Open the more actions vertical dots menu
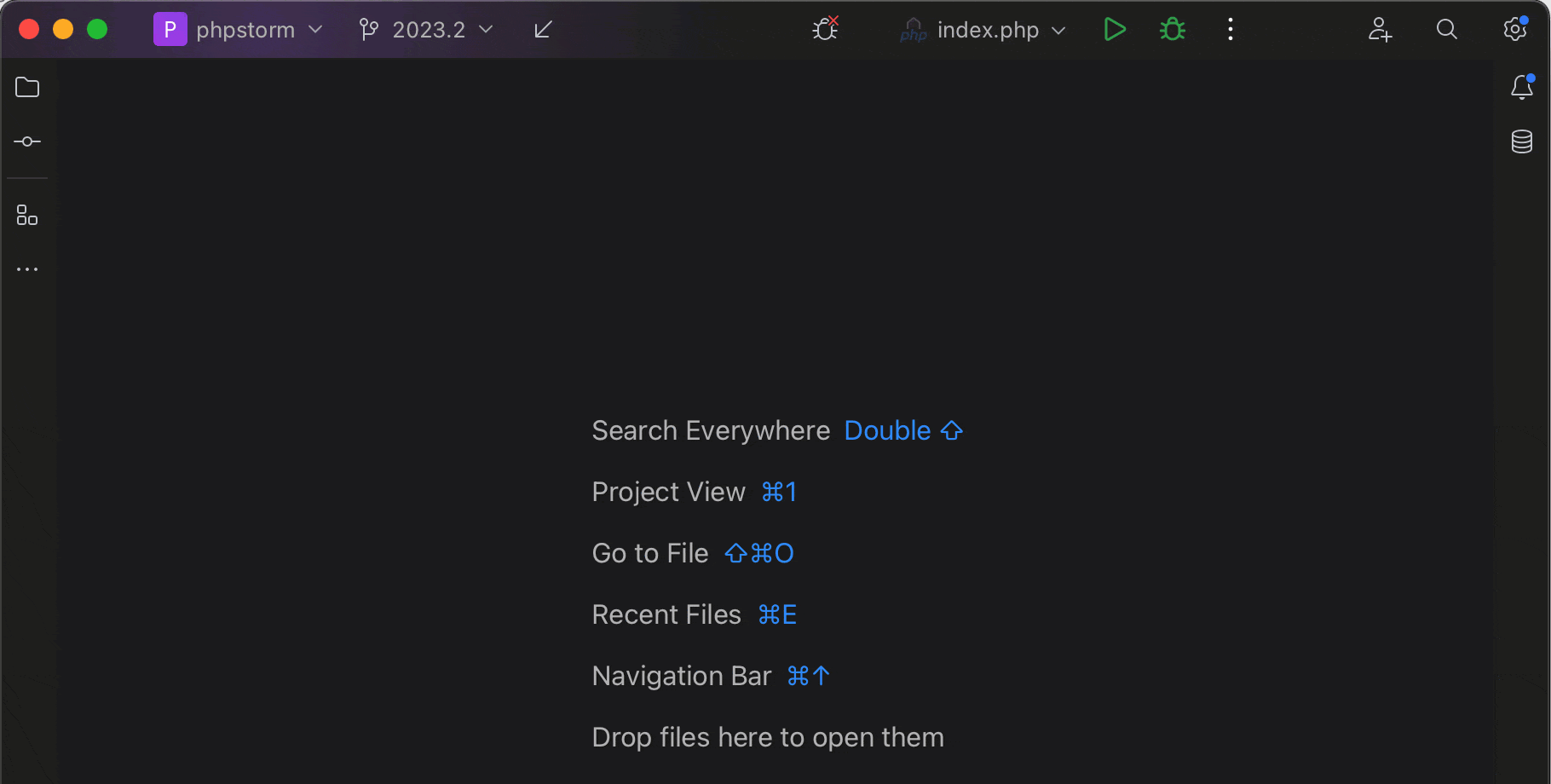Viewport: 1551px width, 784px height. tap(1230, 30)
